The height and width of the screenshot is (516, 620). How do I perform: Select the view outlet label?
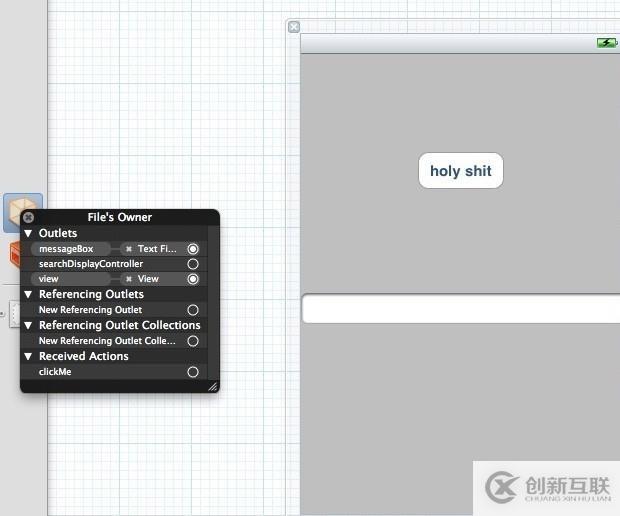point(49,279)
